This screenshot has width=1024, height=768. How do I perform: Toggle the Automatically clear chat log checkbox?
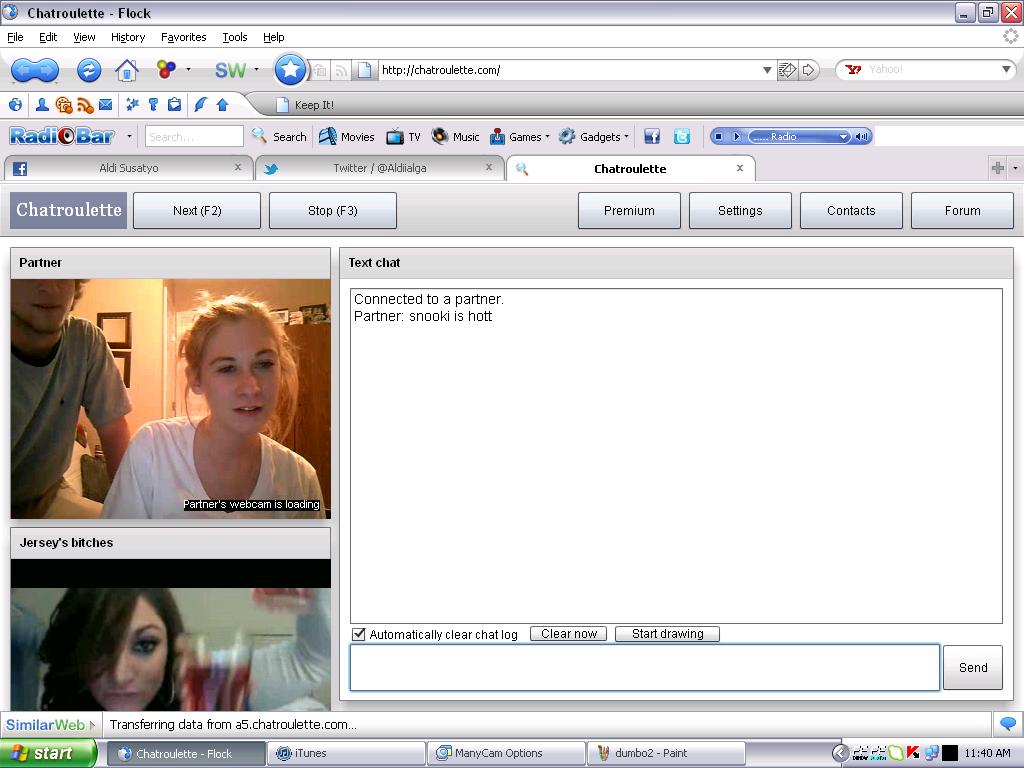pos(359,633)
